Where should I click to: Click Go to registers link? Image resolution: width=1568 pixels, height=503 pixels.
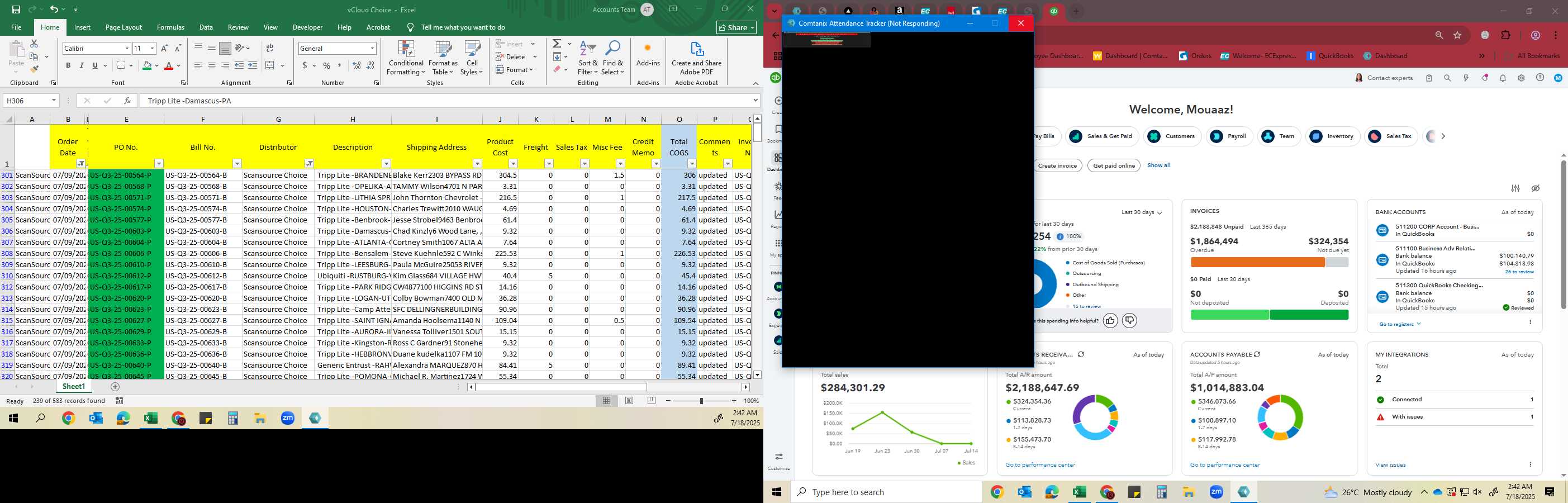[1399, 324]
